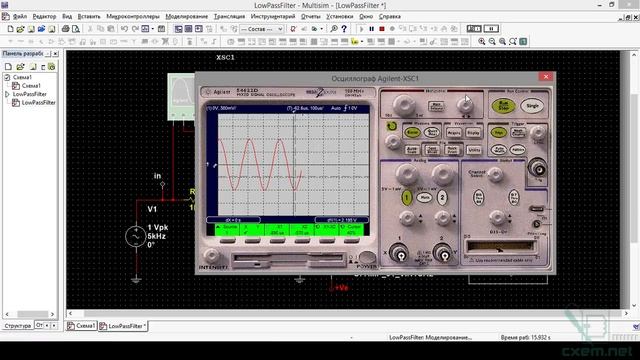The width and height of the screenshot is (640, 360).
Task: Click the New file icon in the toolbar
Action: [x=11, y=29]
